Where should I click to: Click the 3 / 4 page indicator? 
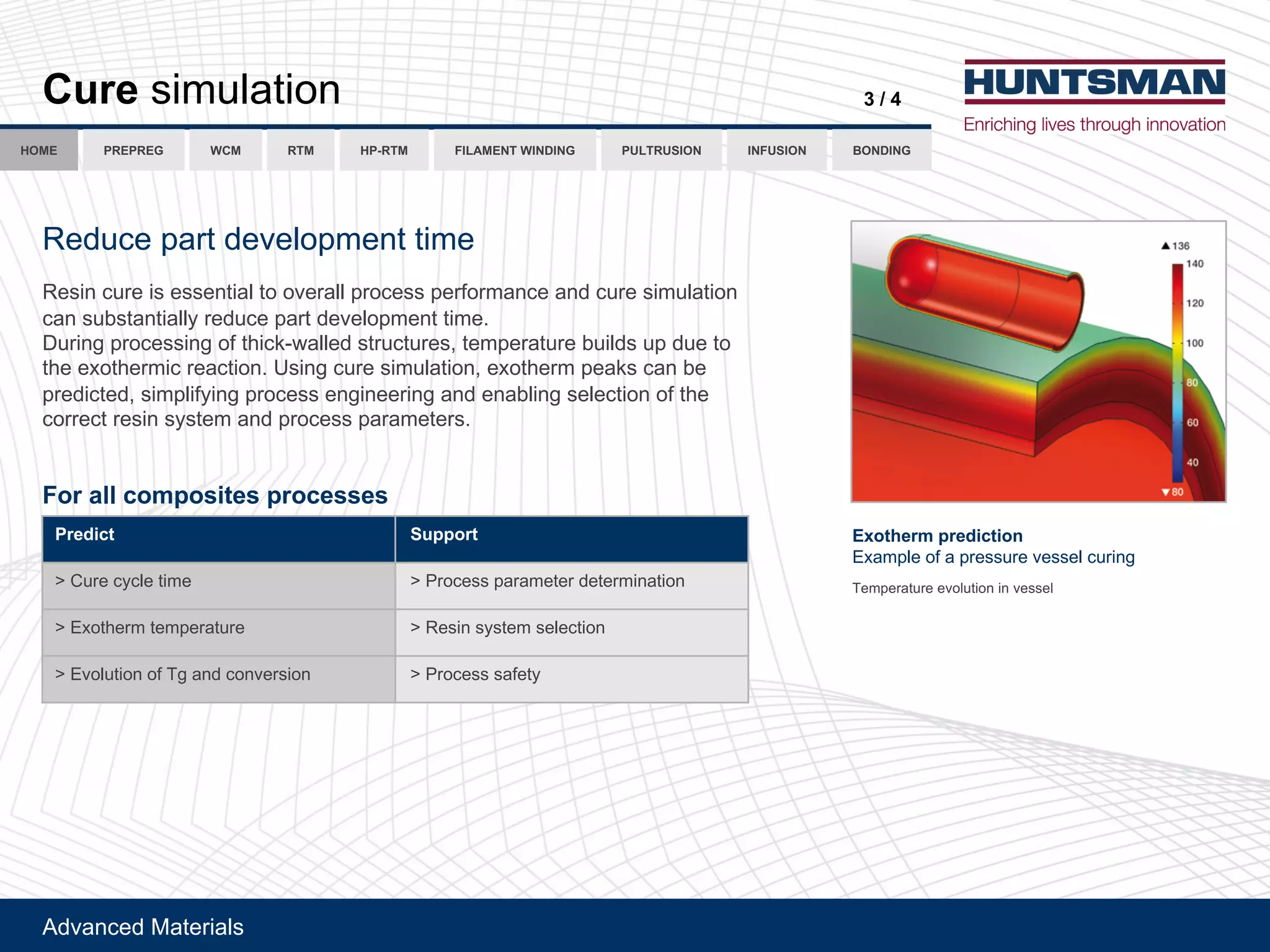(x=882, y=99)
